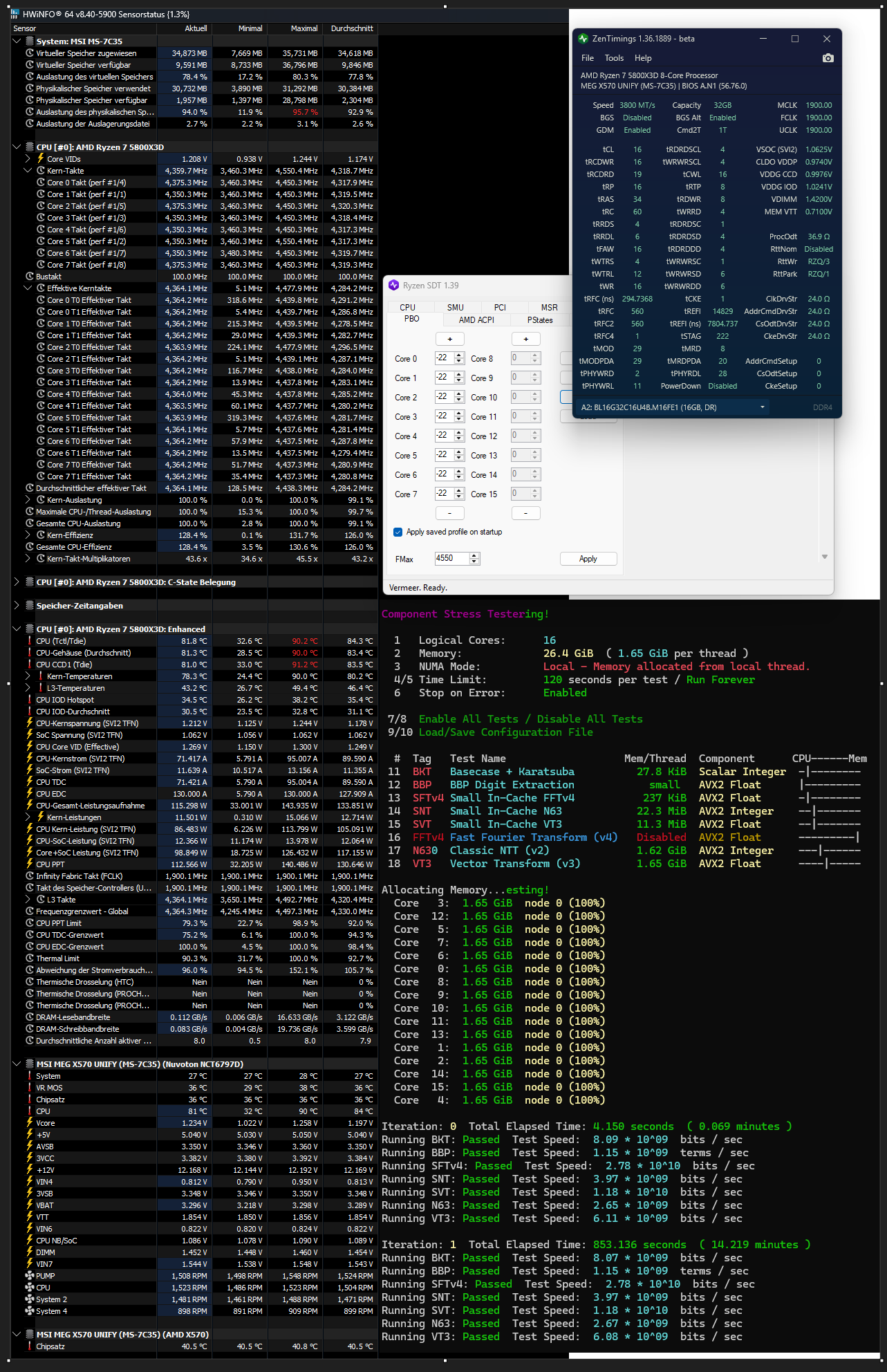Click ZenTimings screenshot camera icon

[828, 58]
